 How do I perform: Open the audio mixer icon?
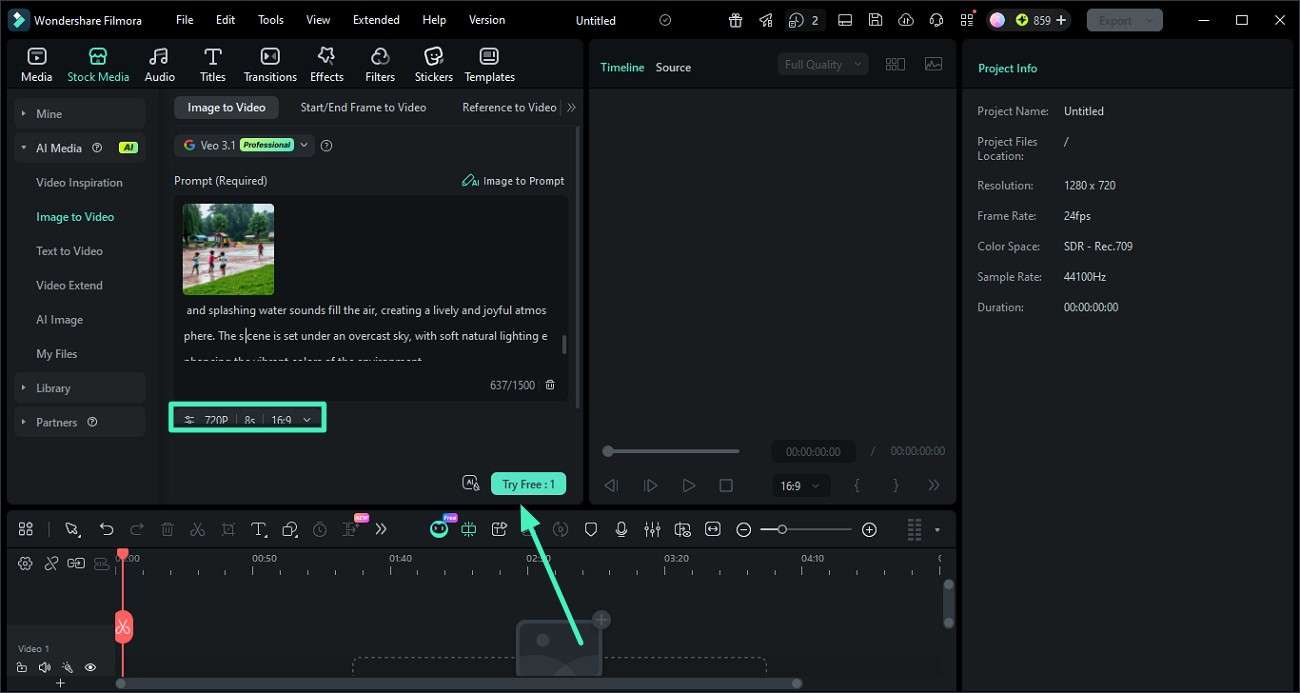[652, 529]
